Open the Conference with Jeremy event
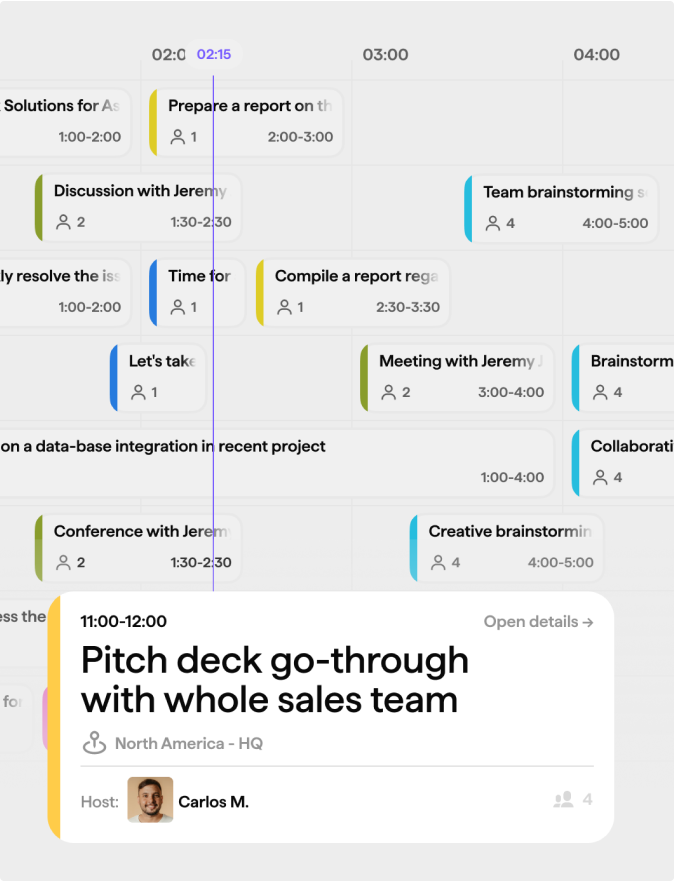This screenshot has height=881, width=674. 138,546
